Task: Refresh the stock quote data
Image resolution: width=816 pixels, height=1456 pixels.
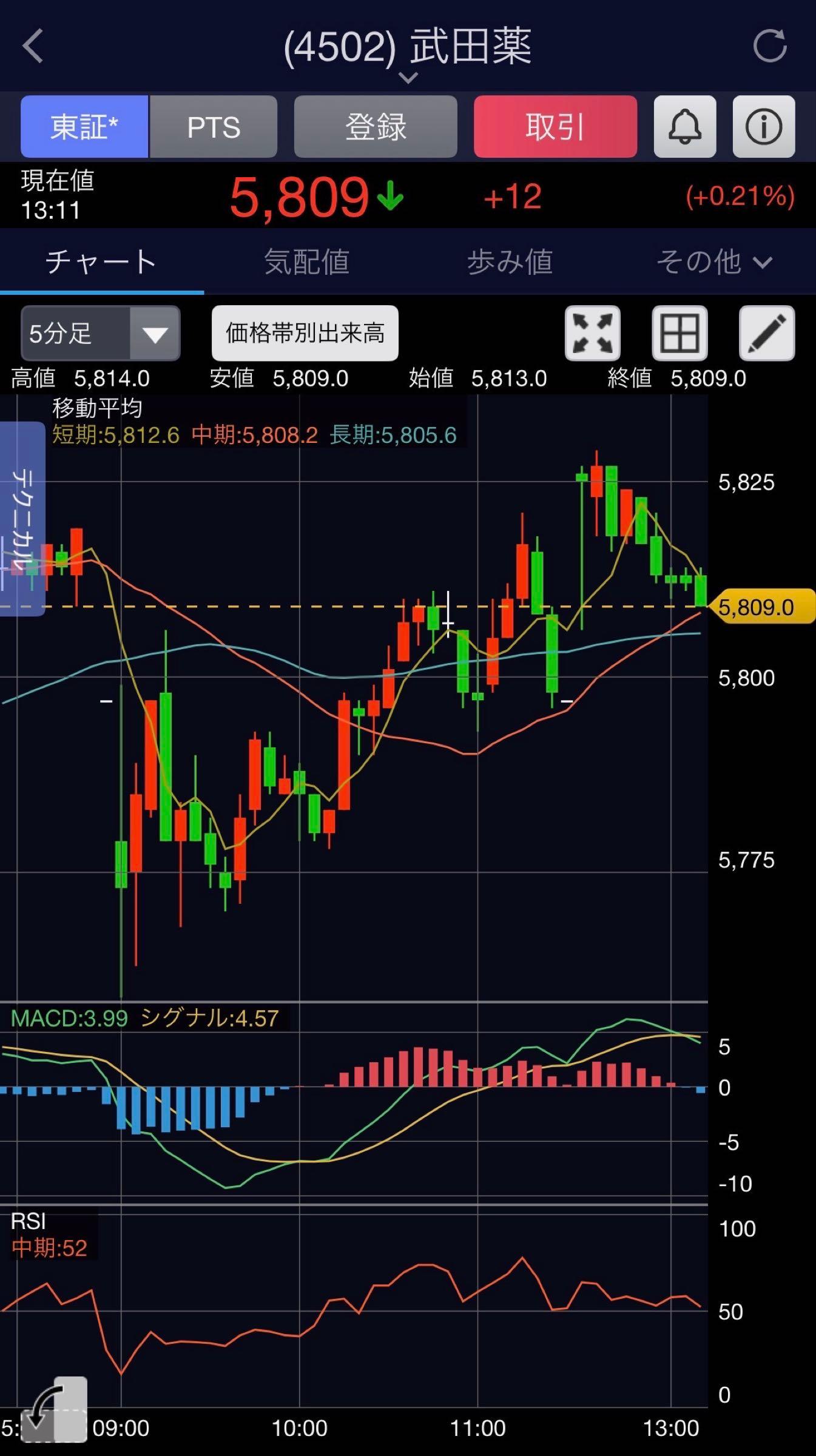Action: [x=769, y=46]
